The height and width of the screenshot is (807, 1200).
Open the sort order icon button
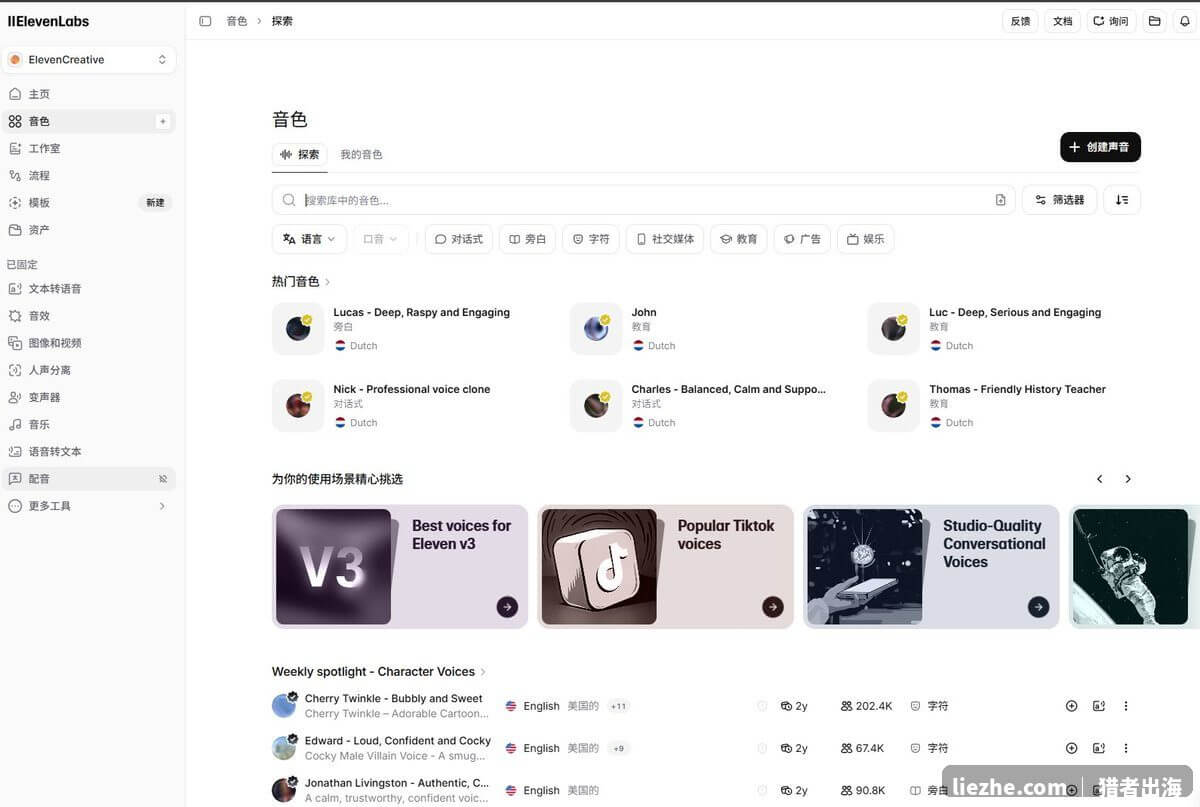click(x=1122, y=200)
